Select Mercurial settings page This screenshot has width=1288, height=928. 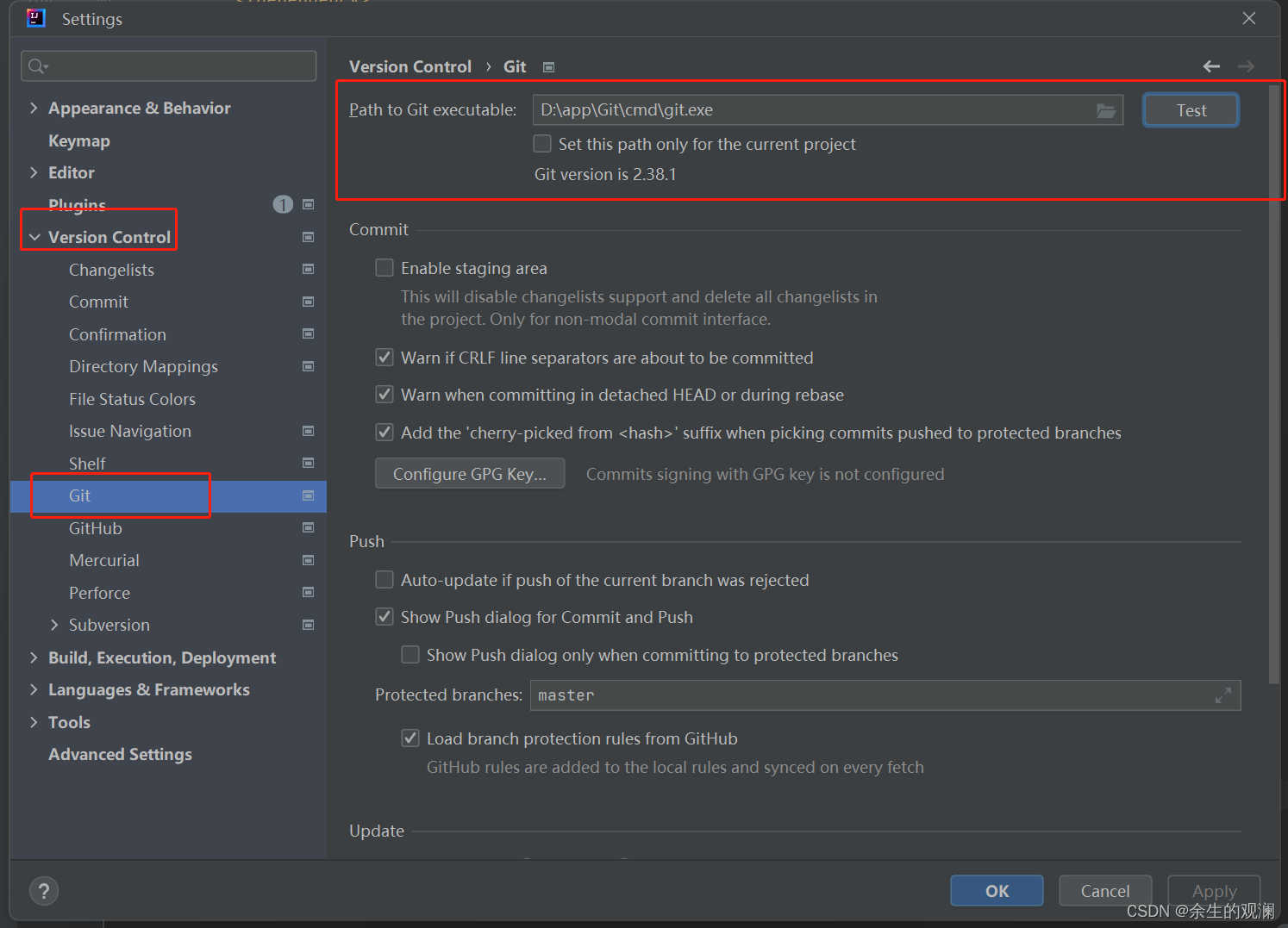(103, 560)
